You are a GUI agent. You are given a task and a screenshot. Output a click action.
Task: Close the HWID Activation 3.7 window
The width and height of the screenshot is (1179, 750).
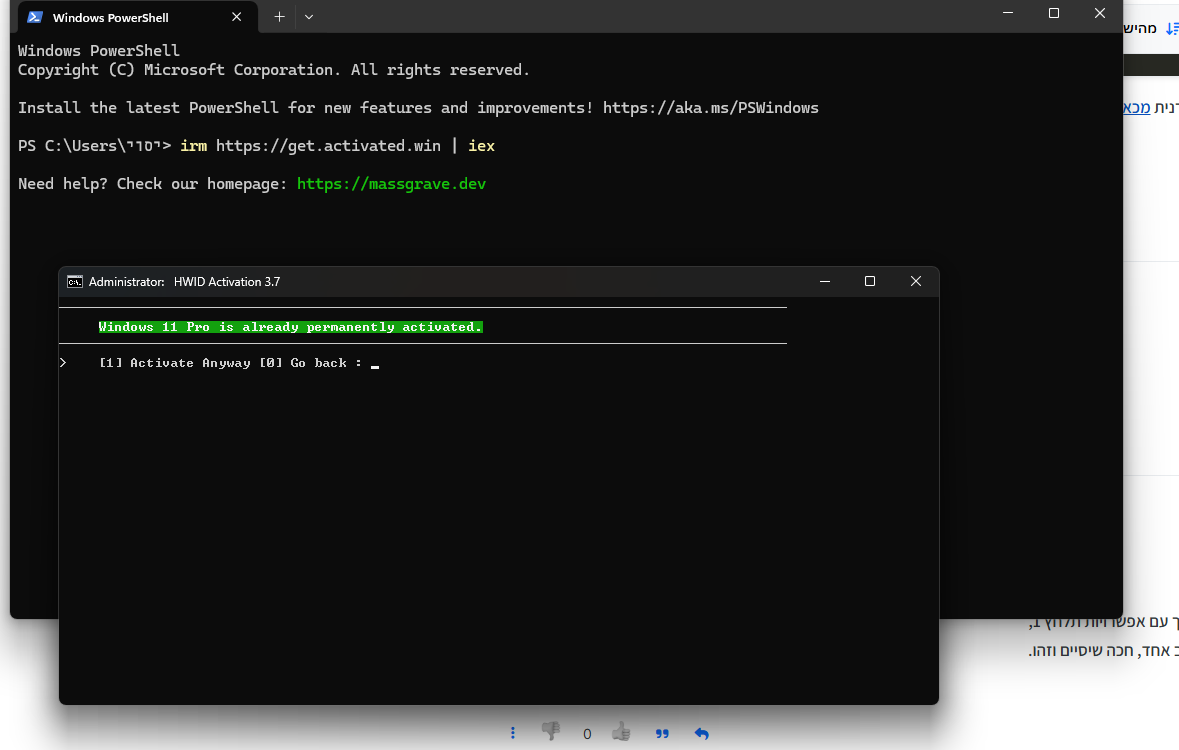tap(915, 282)
